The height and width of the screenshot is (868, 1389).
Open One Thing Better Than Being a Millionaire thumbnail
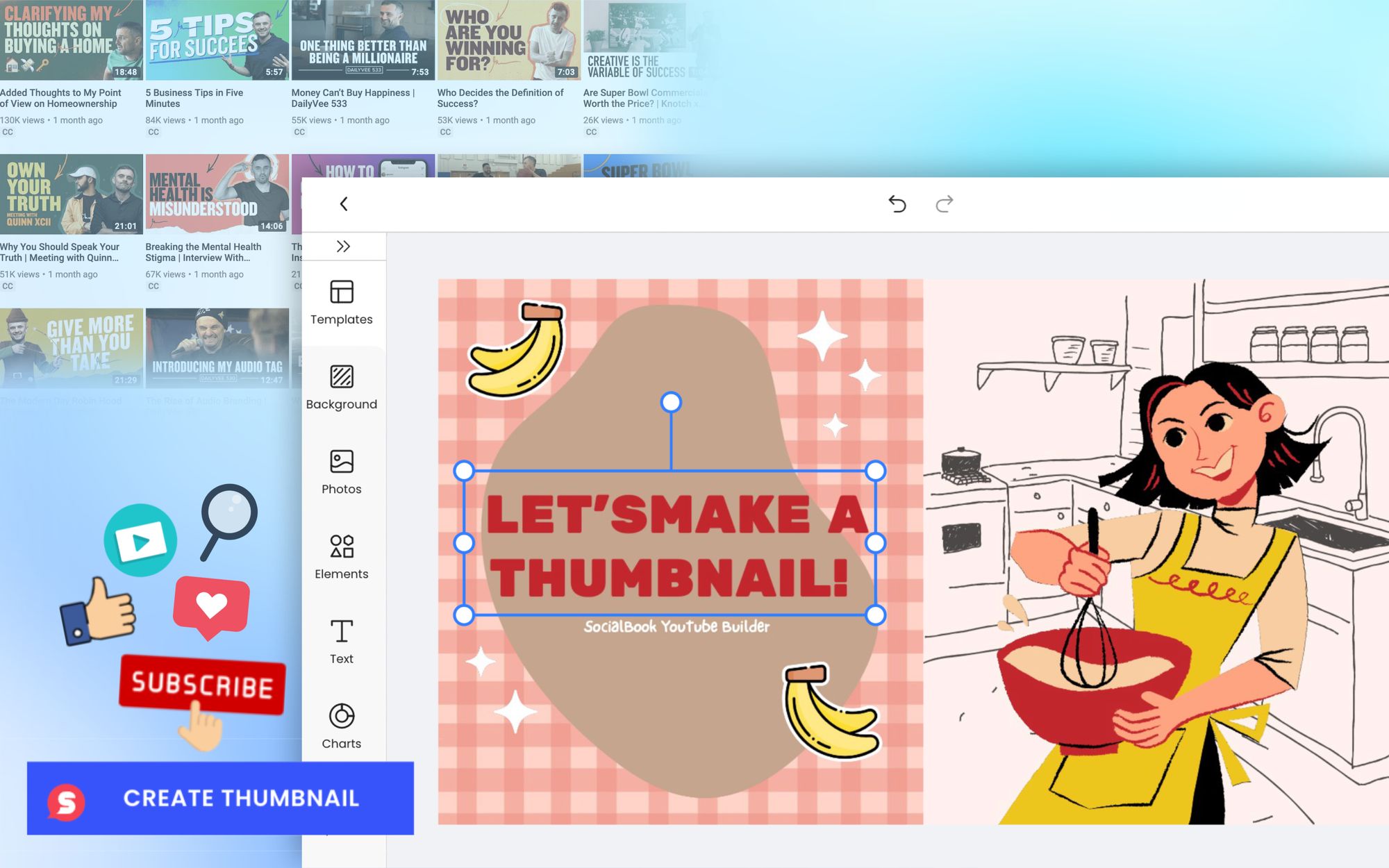coord(363,40)
